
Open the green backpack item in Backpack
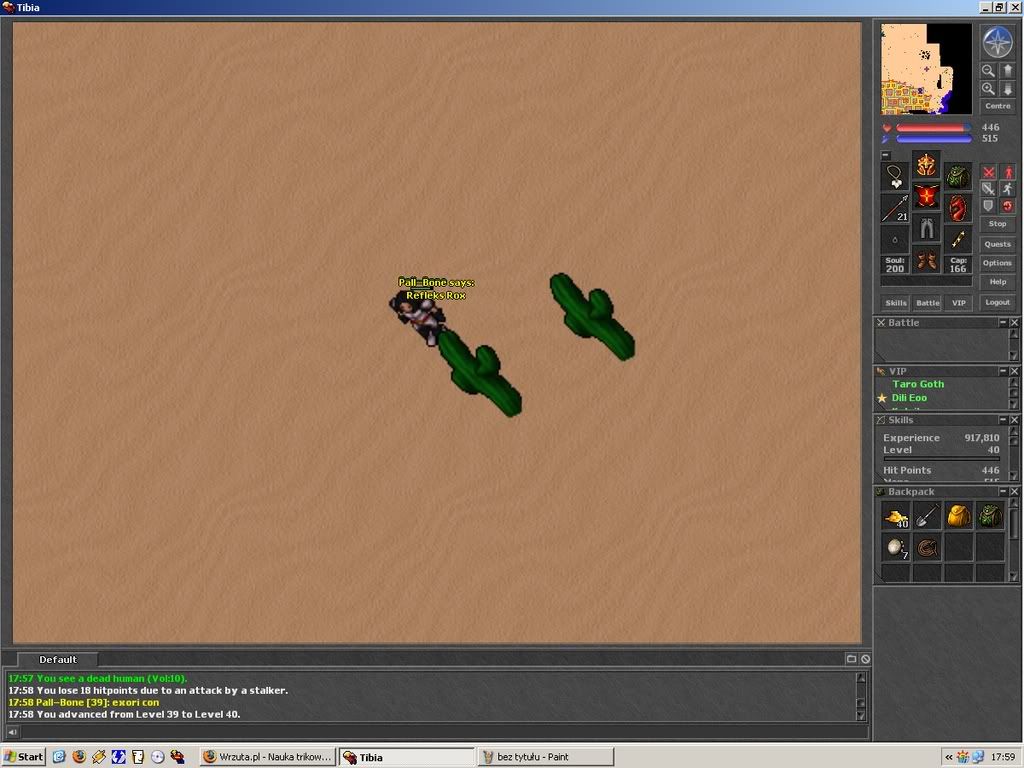pyautogui.click(x=989, y=517)
